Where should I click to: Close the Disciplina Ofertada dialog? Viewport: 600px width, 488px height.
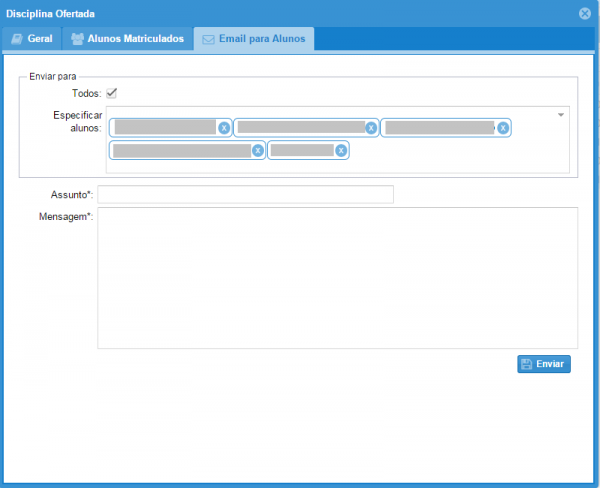[x=585, y=13]
